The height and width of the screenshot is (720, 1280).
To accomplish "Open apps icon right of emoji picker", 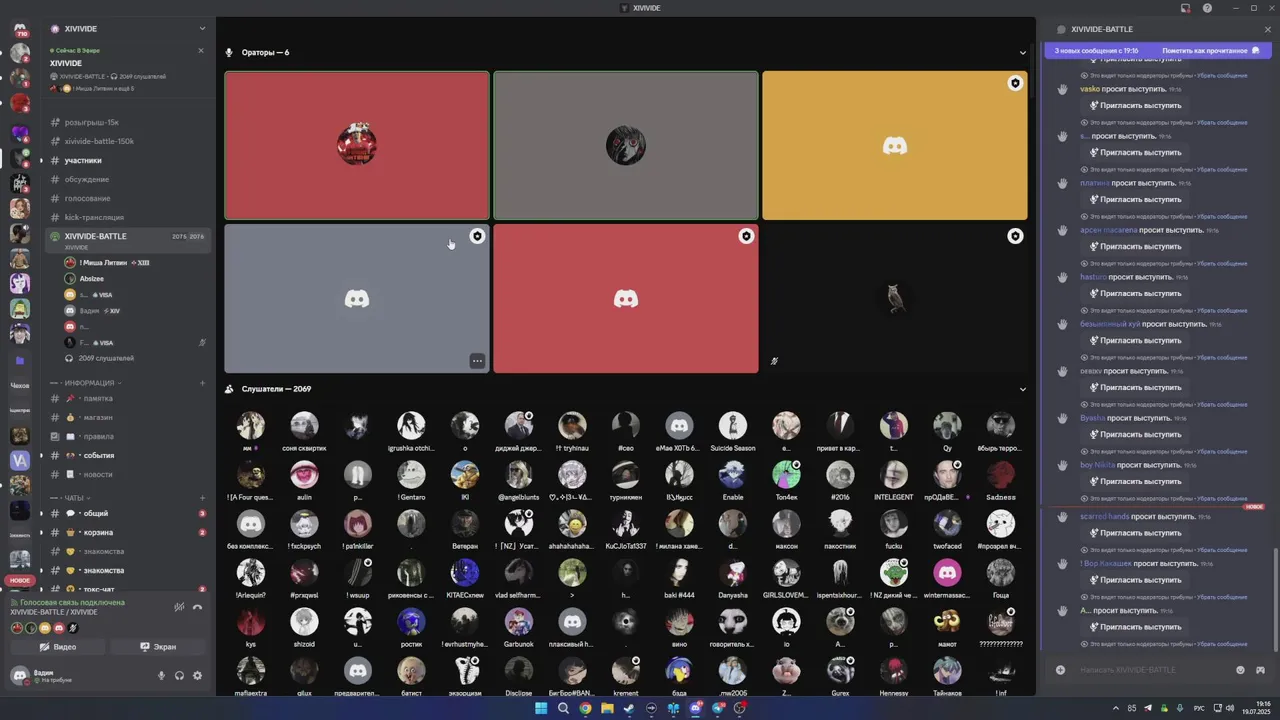I will tap(1260, 670).
